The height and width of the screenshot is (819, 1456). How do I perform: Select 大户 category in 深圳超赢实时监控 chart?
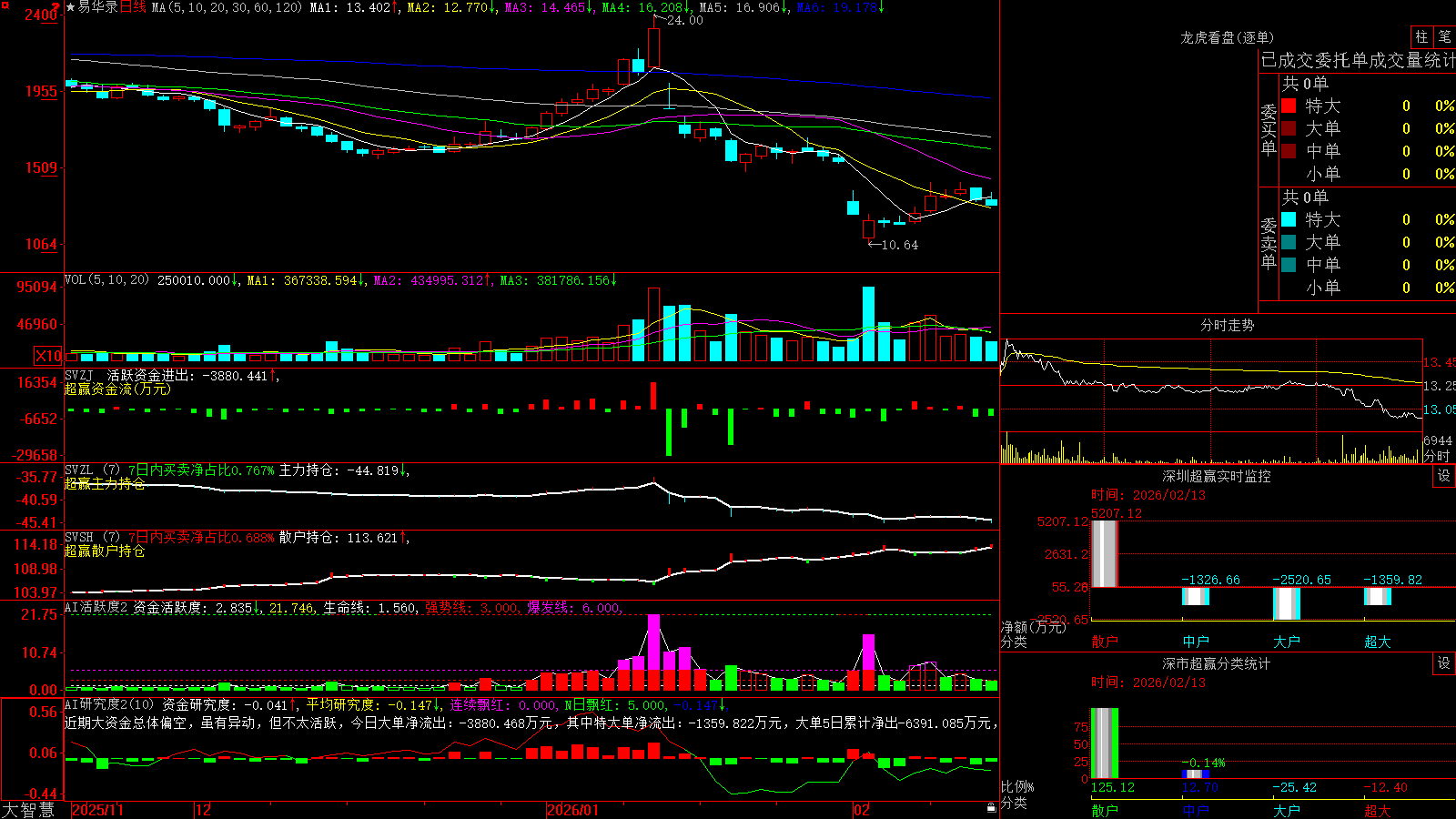pyautogui.click(x=1287, y=642)
